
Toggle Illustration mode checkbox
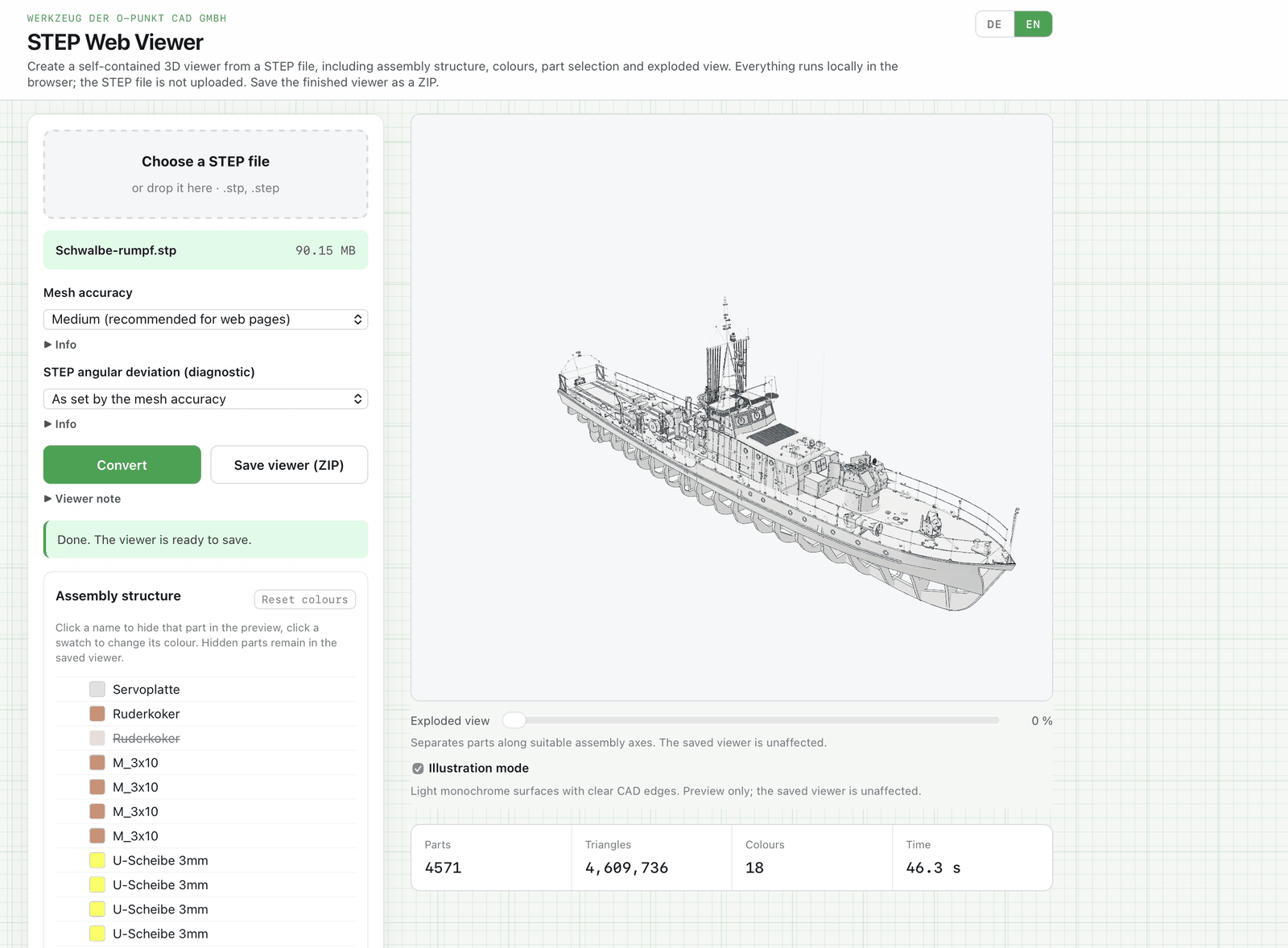click(x=418, y=769)
